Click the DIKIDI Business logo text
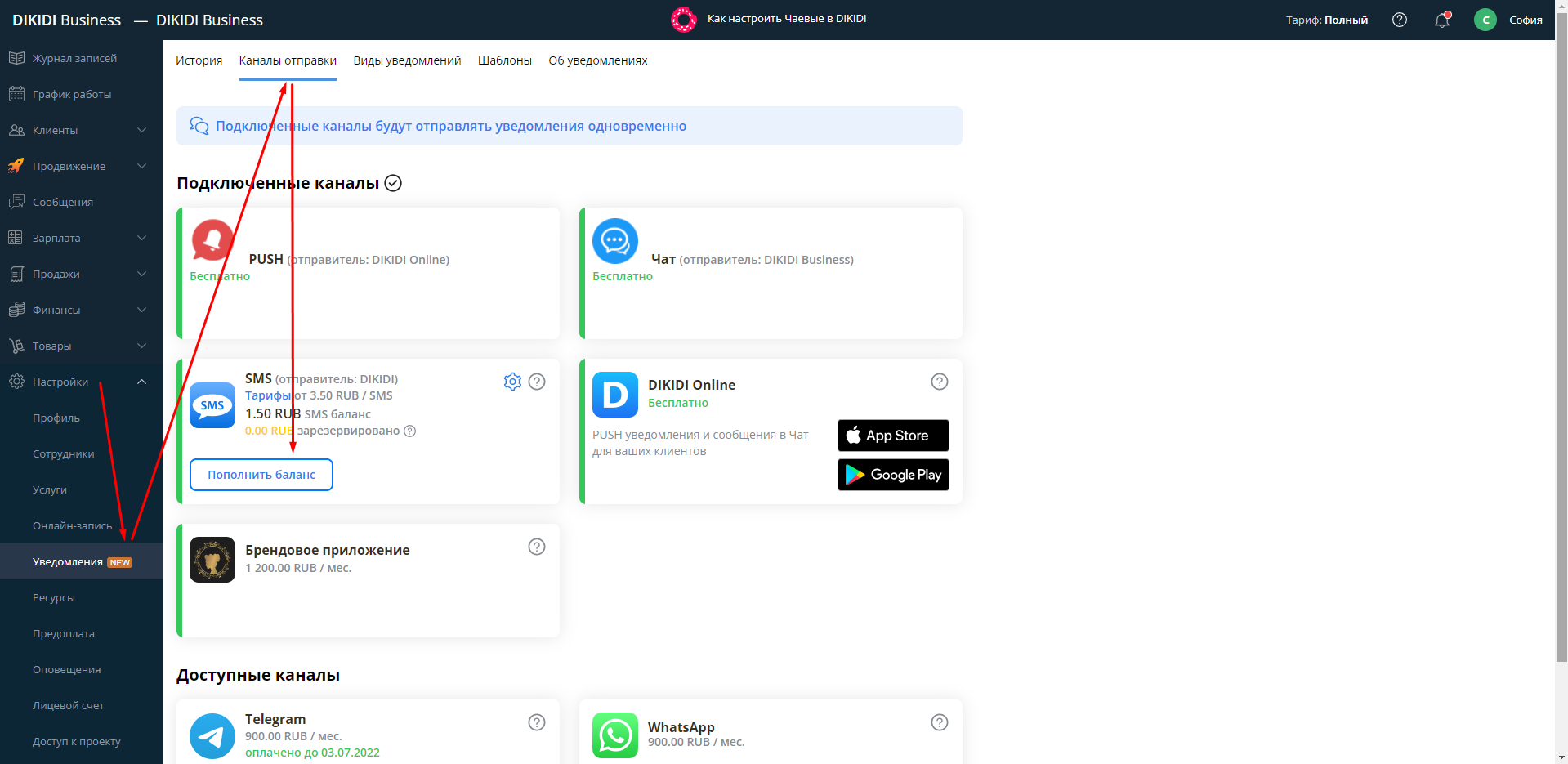Screen dimensions: 1568x764 click(x=66, y=20)
